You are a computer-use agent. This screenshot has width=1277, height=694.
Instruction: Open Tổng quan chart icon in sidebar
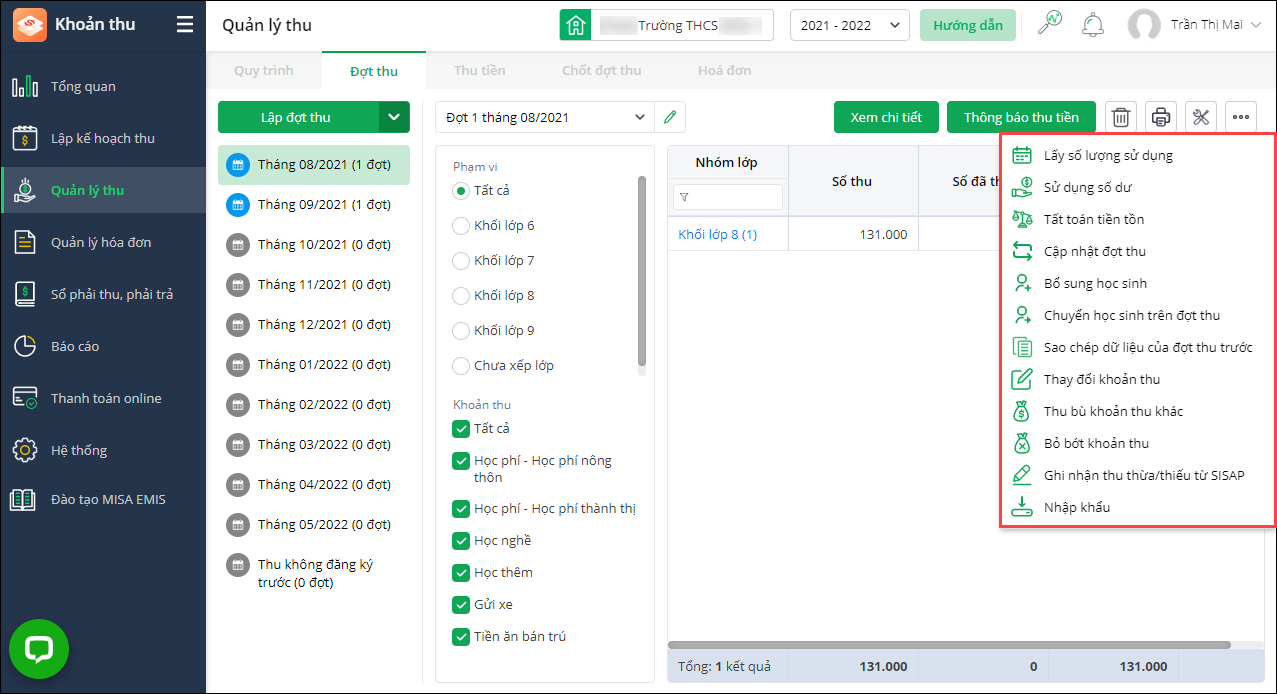25,86
